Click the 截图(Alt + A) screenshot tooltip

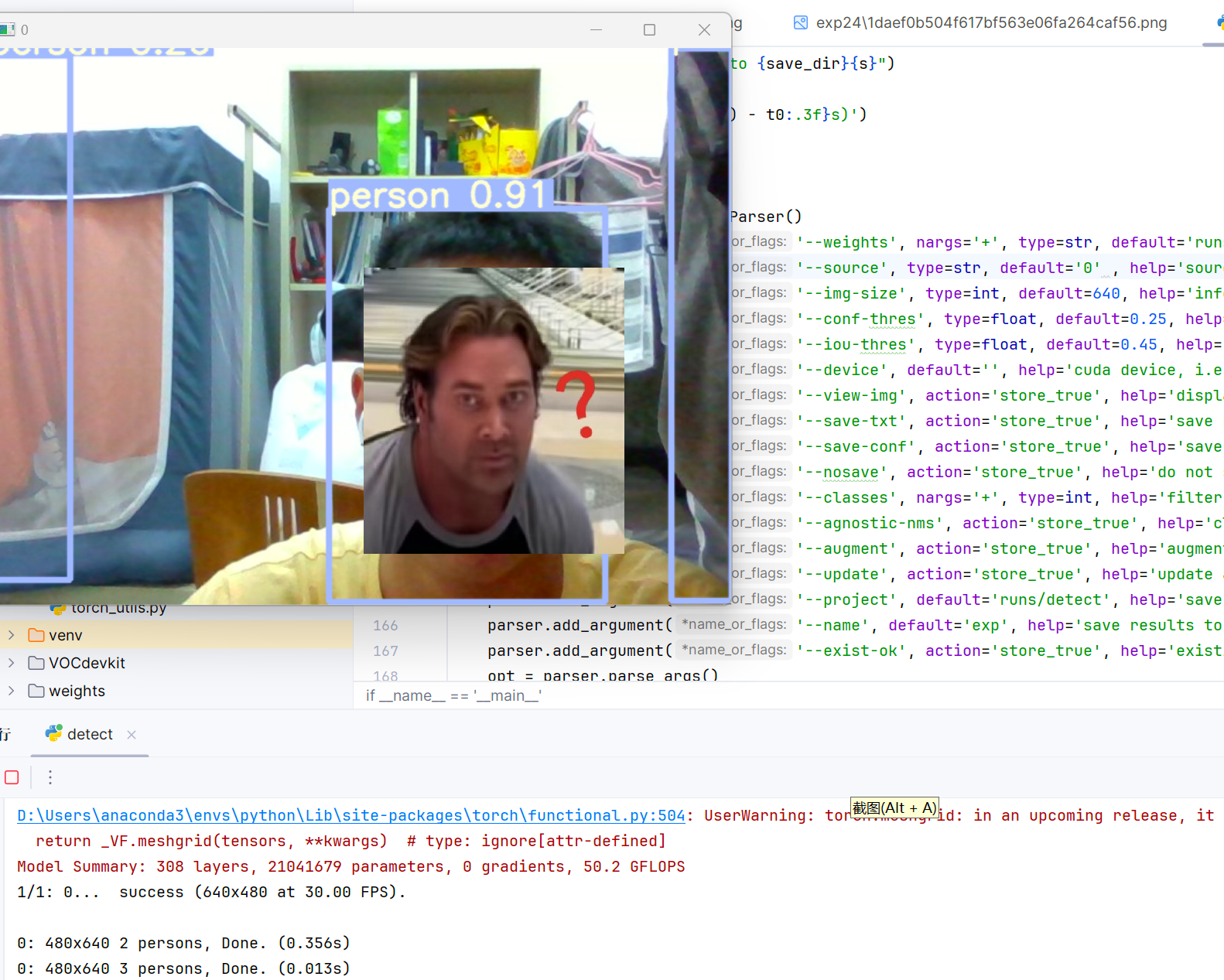[894, 808]
